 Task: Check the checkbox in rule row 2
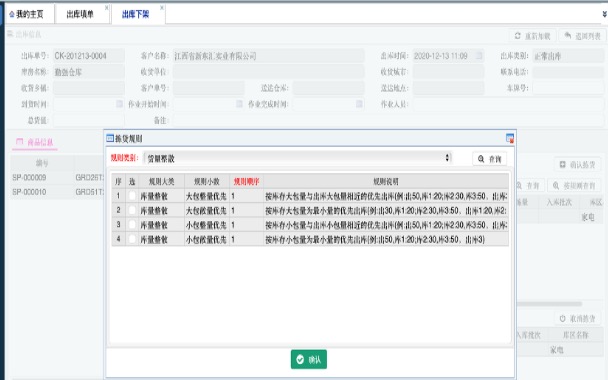click(x=132, y=210)
